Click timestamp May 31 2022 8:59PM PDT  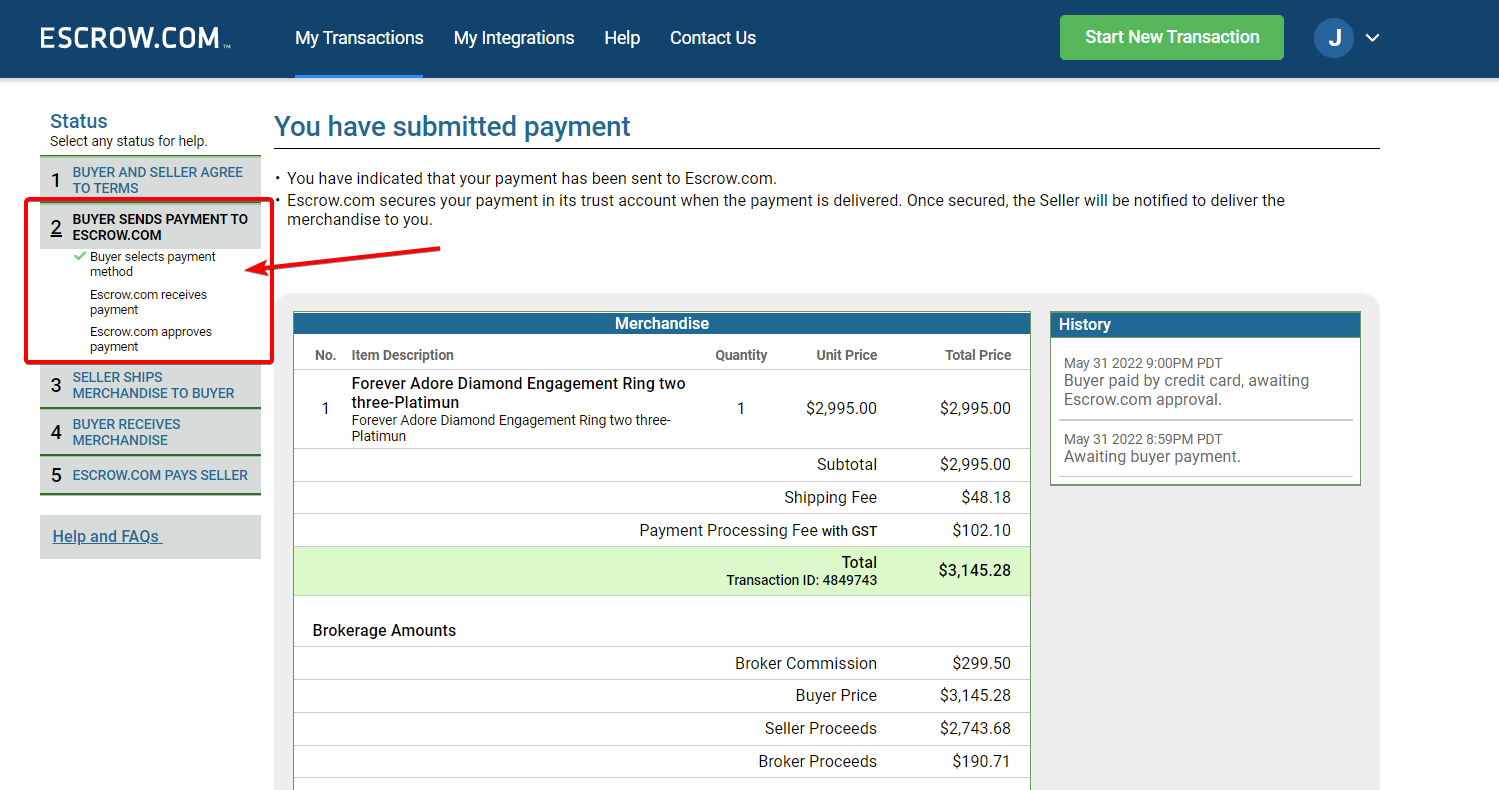click(x=1143, y=439)
